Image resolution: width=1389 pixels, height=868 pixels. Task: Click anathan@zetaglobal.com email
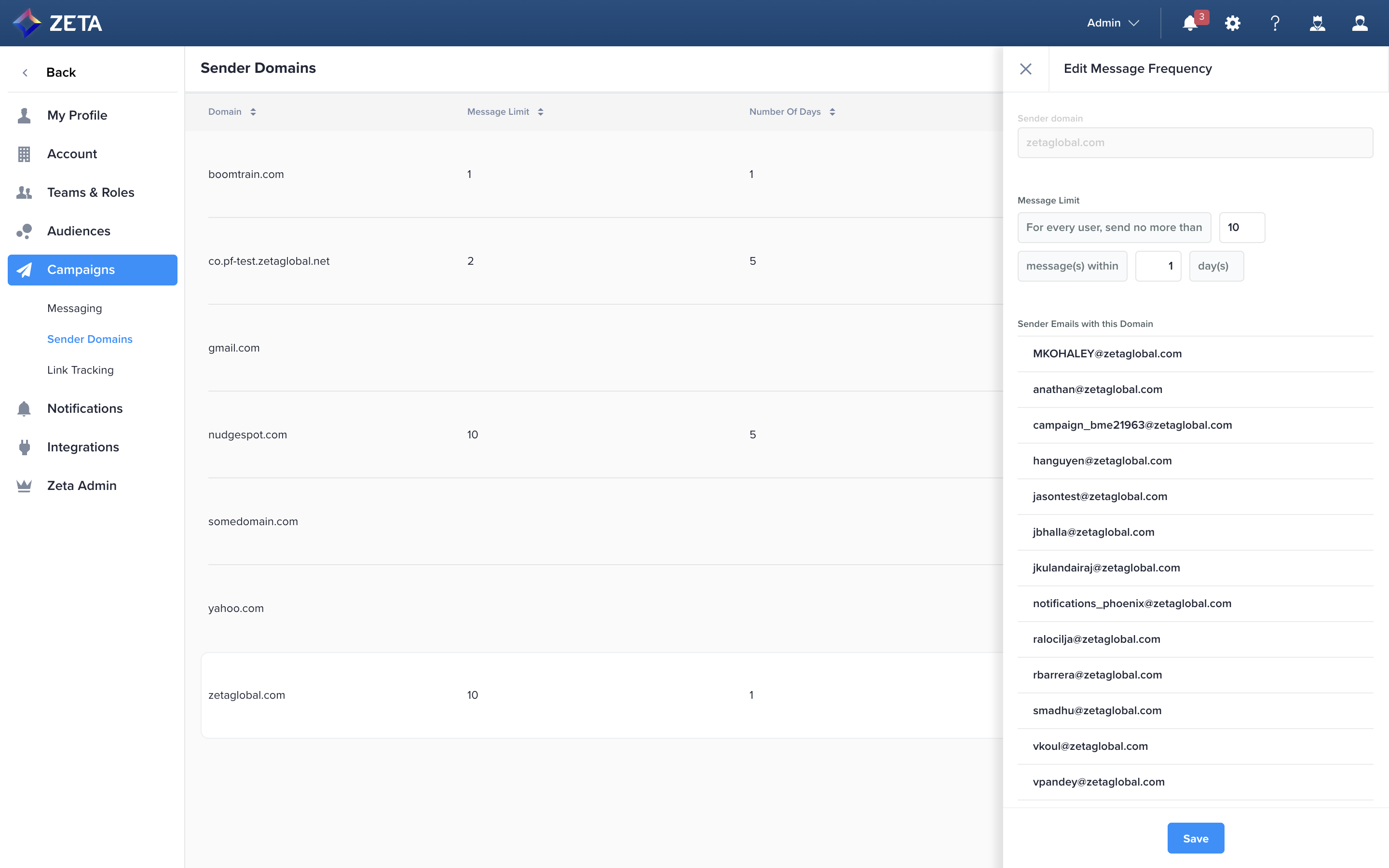tap(1097, 389)
